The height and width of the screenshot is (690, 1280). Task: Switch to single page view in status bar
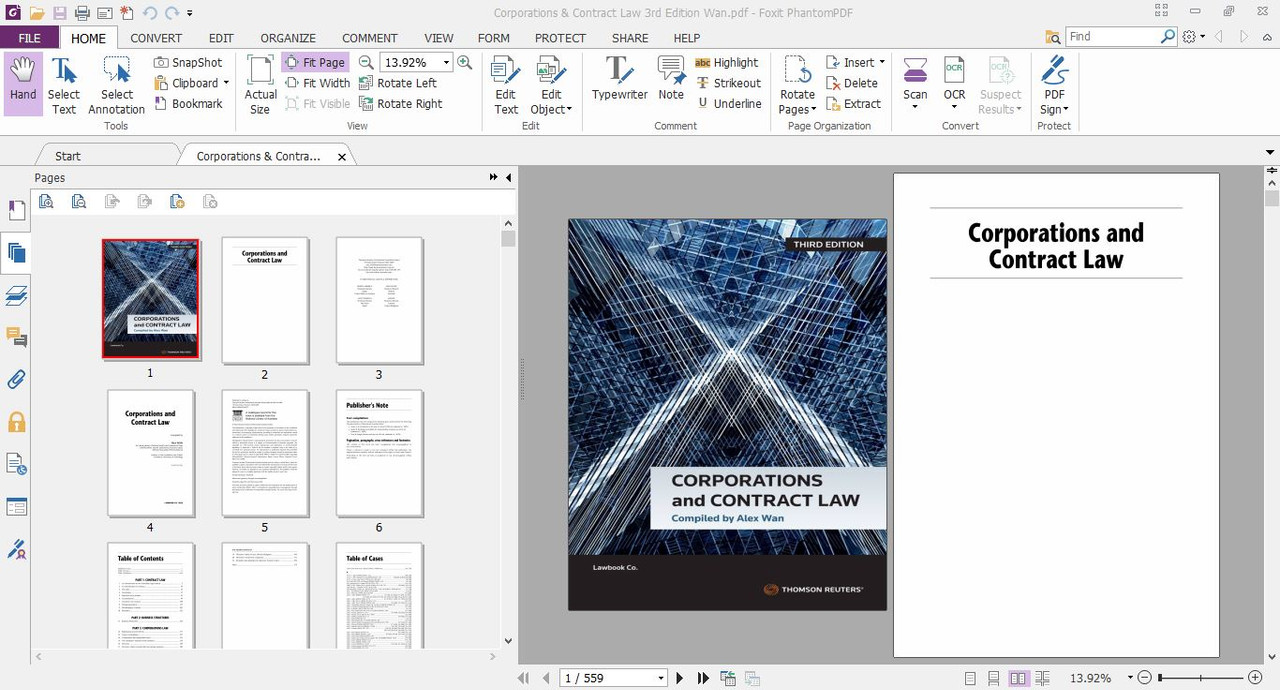pos(970,678)
